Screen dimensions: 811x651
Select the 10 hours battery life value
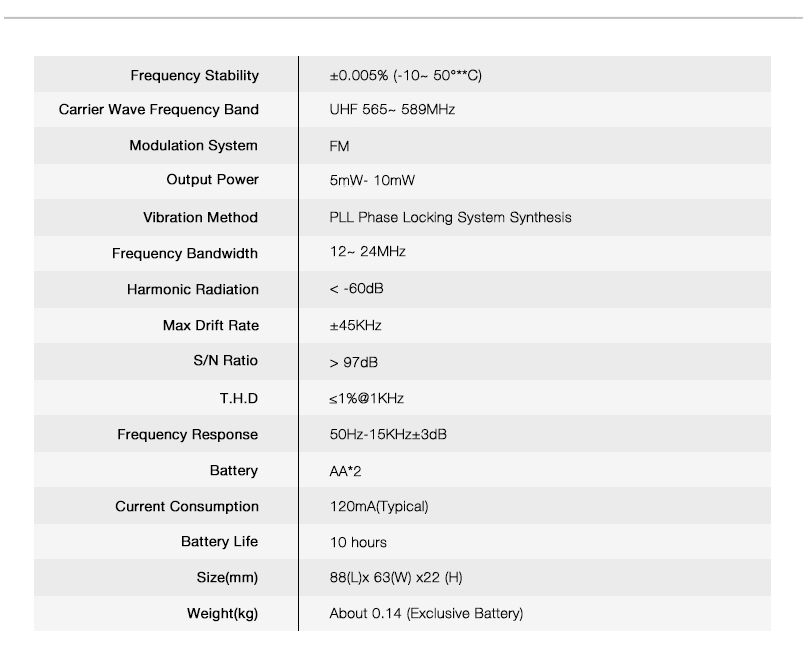pyautogui.click(x=358, y=543)
